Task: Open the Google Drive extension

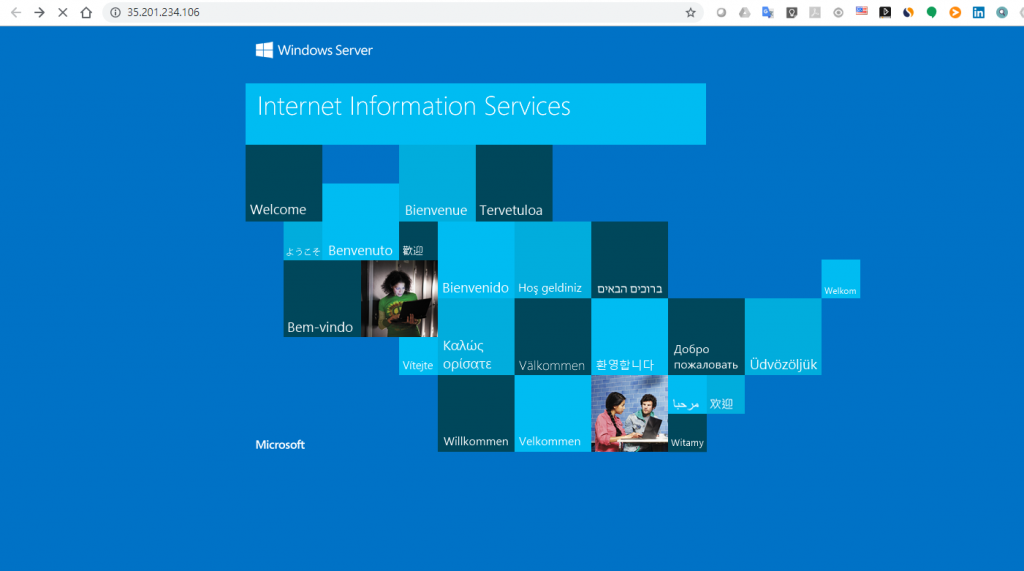Action: point(744,12)
